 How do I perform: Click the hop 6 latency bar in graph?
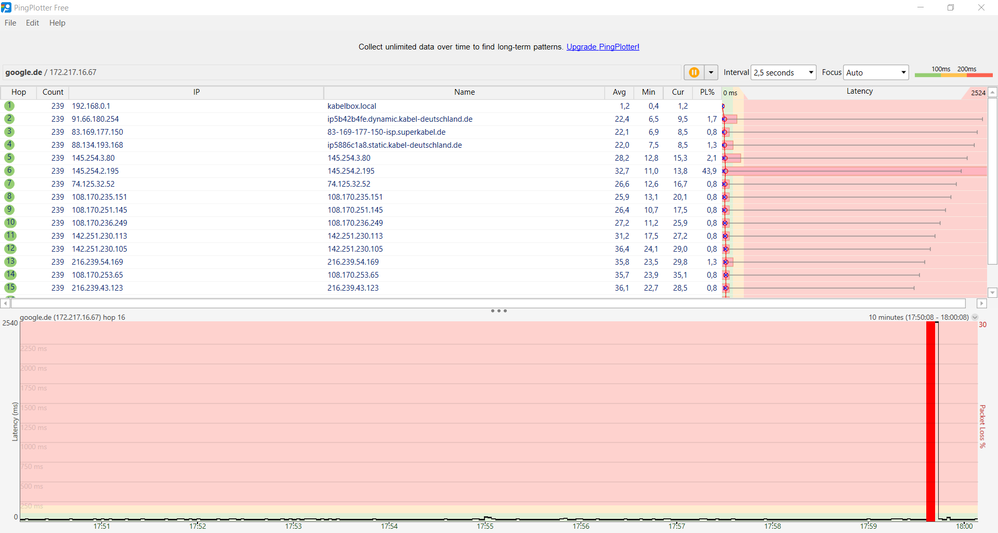pos(855,171)
